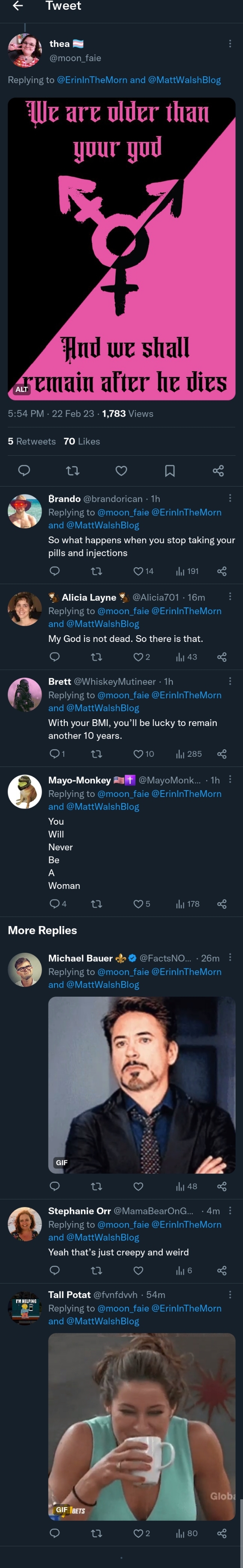
Task: Open @MattWalshBlog mention under thea's name
Action: (x=184, y=80)
